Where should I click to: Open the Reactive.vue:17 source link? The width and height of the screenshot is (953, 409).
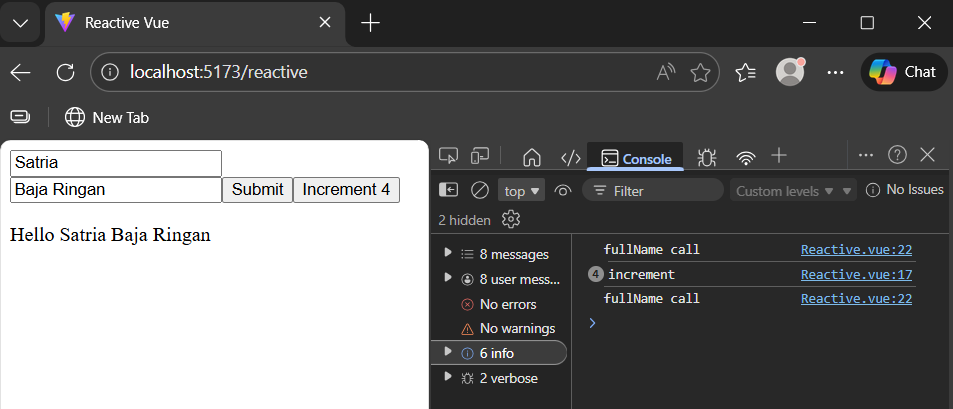tap(856, 274)
